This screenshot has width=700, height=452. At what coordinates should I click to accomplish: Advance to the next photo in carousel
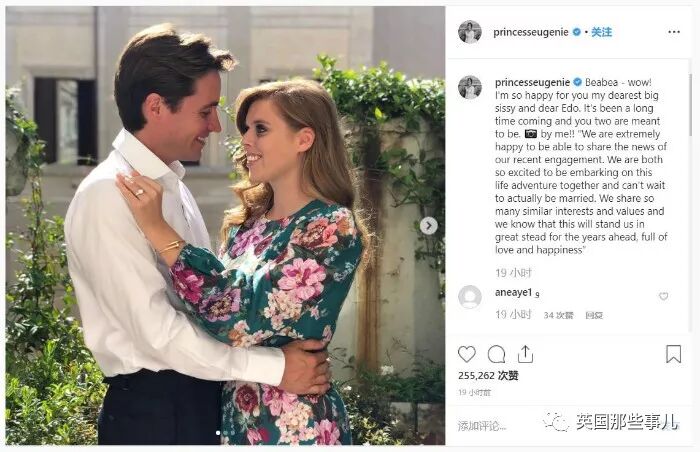click(429, 226)
